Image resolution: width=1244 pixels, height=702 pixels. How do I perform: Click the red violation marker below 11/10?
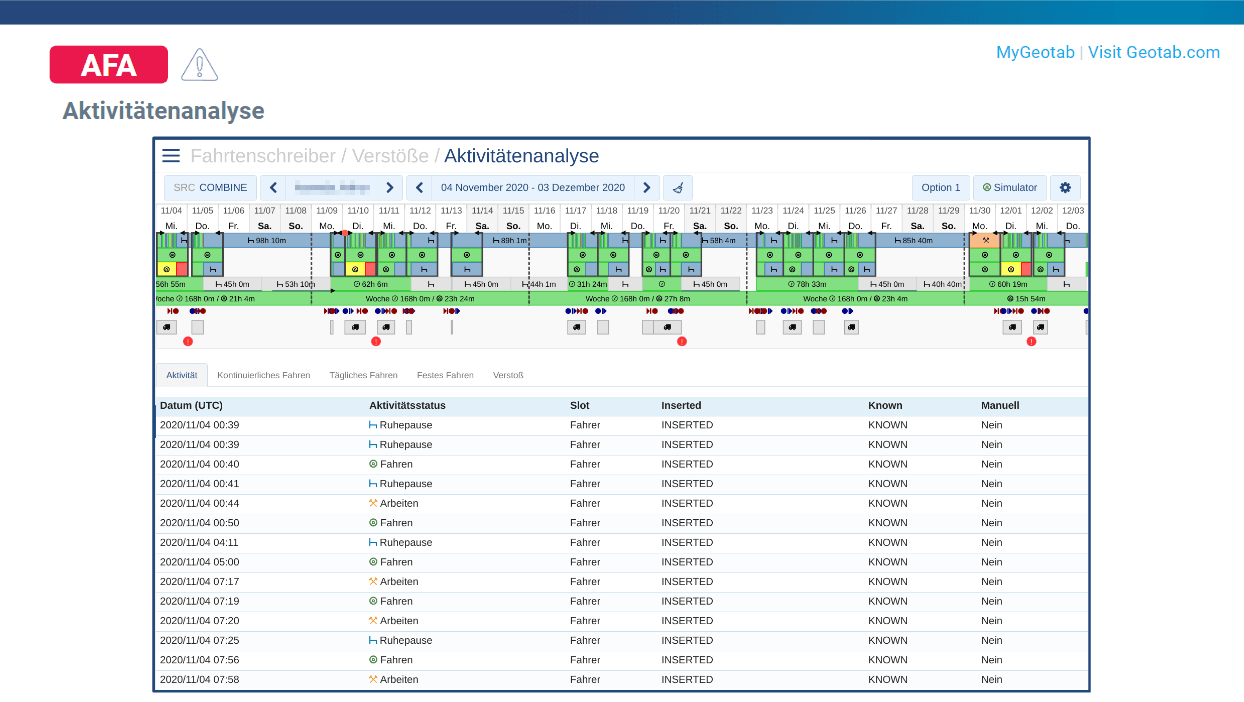[x=376, y=342]
